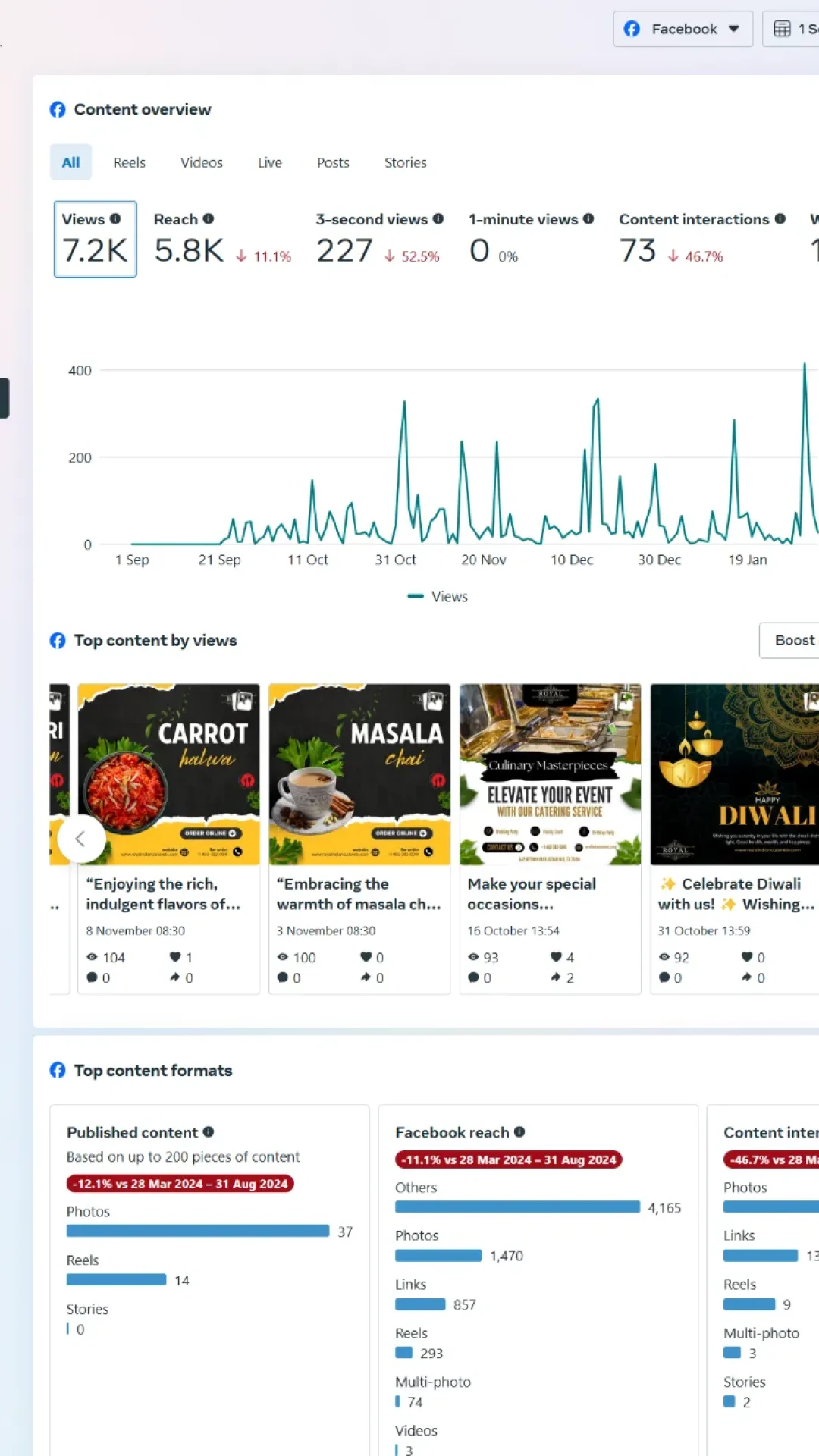819x1456 pixels.
Task: Go to previous top content cards
Action: (x=80, y=839)
